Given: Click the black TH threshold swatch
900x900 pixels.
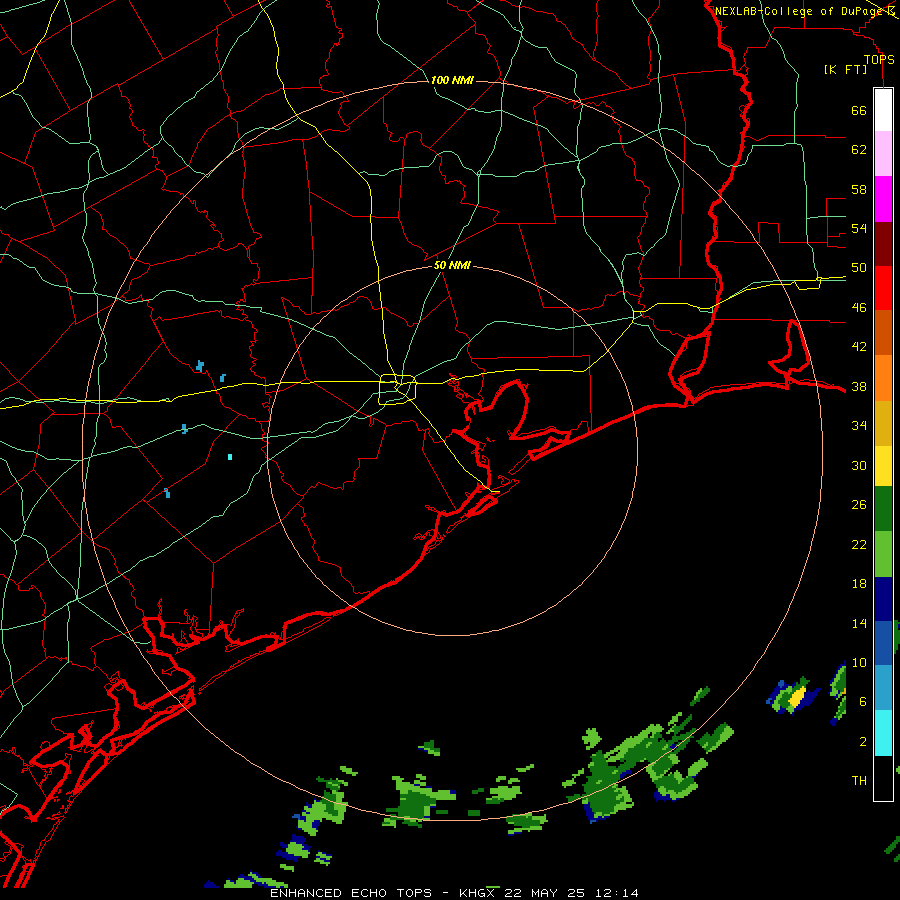Looking at the screenshot, I should click(883, 778).
